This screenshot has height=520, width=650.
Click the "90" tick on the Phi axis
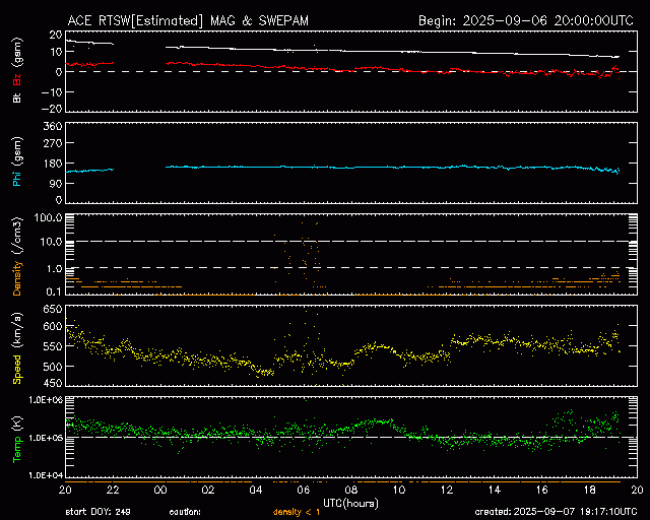click(56, 183)
